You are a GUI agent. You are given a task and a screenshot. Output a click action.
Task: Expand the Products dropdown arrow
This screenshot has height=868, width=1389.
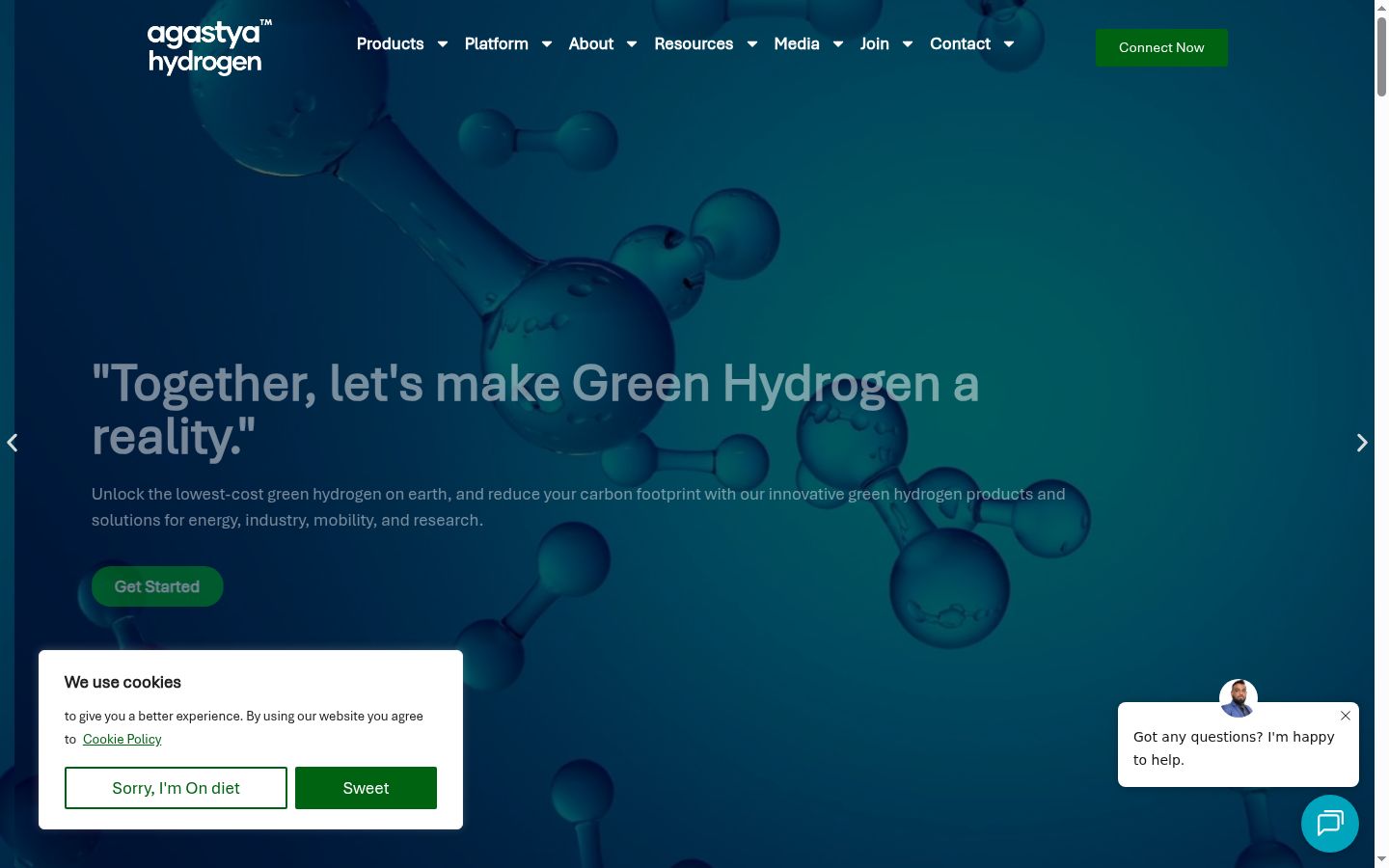click(x=443, y=44)
